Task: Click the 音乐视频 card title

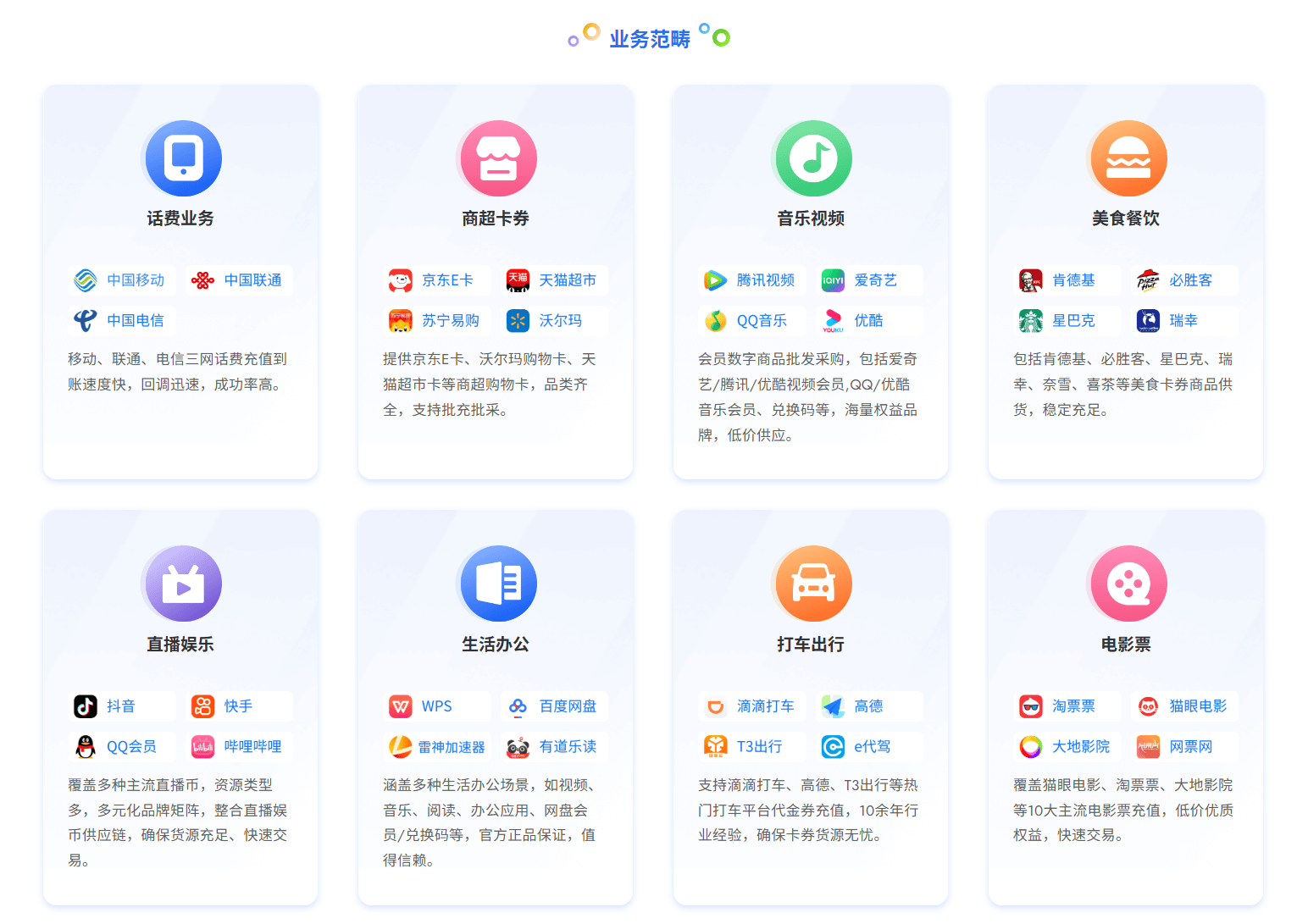Action: (811, 219)
